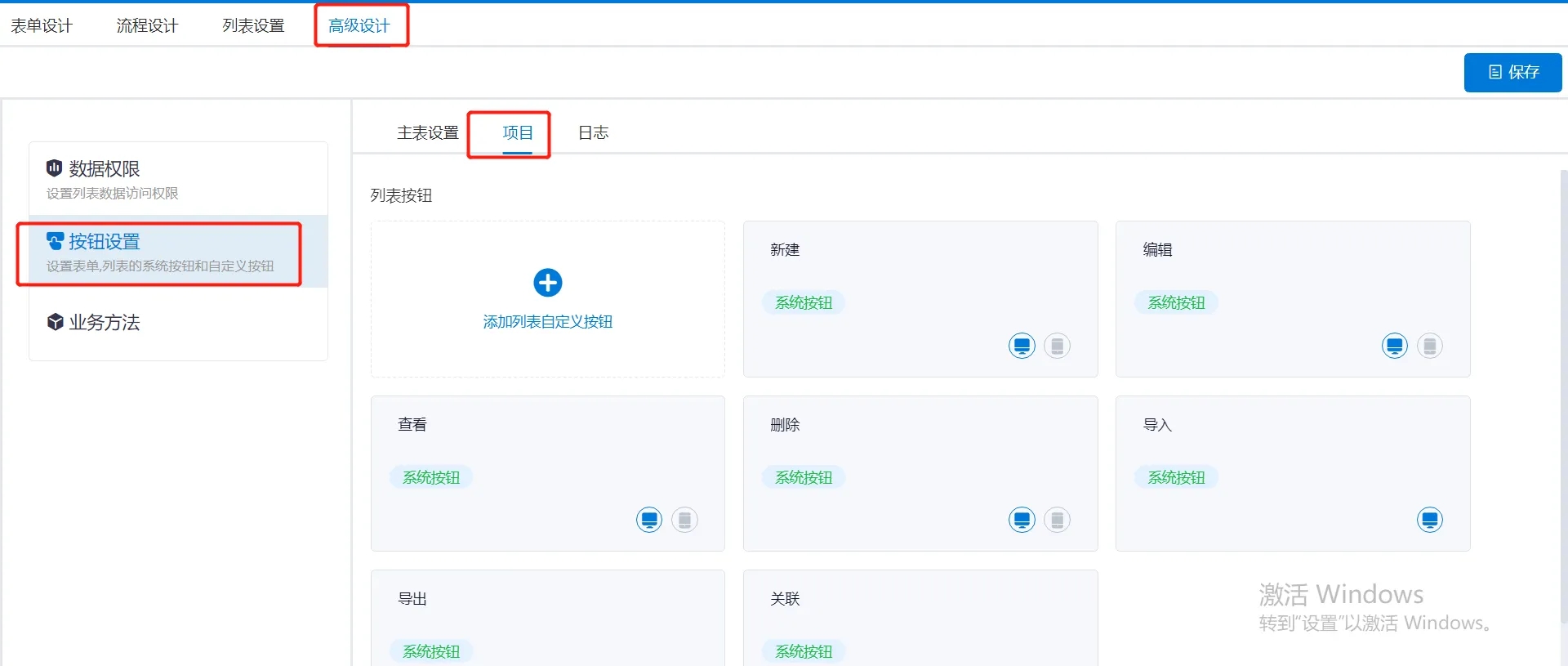
Task: Click the 添加列表自定义按钮 link
Action: point(547,322)
